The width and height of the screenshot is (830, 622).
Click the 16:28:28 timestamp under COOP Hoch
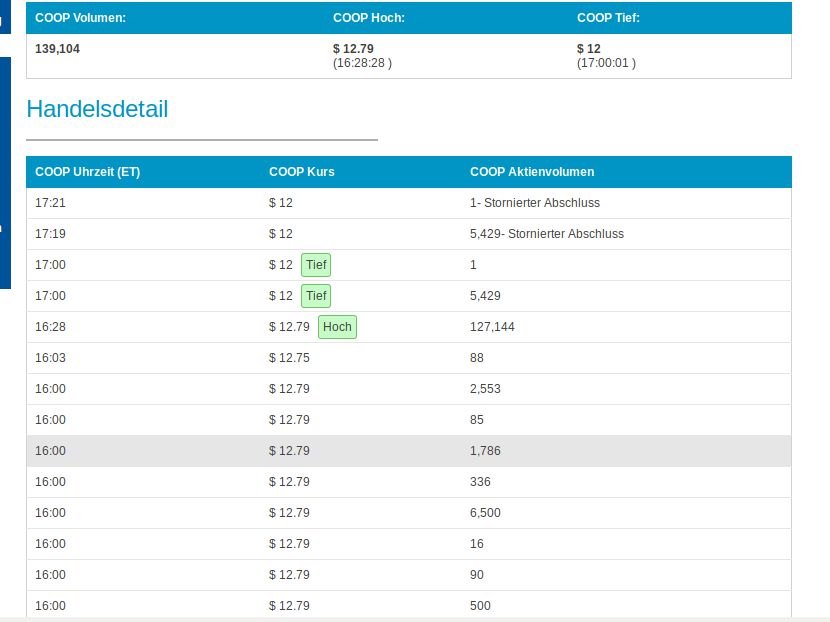[x=362, y=63]
